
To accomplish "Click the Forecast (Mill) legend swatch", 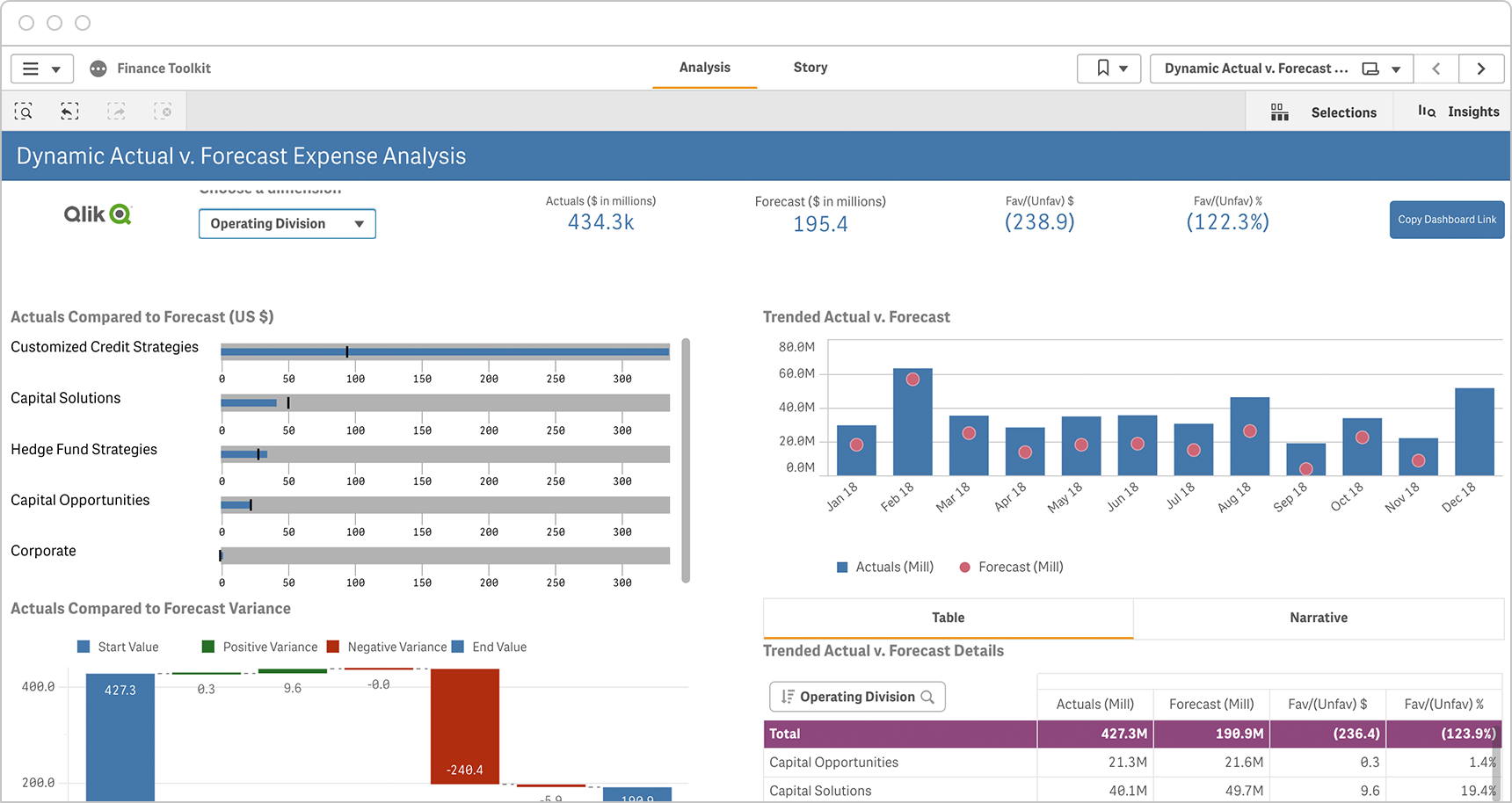I will click(x=964, y=568).
